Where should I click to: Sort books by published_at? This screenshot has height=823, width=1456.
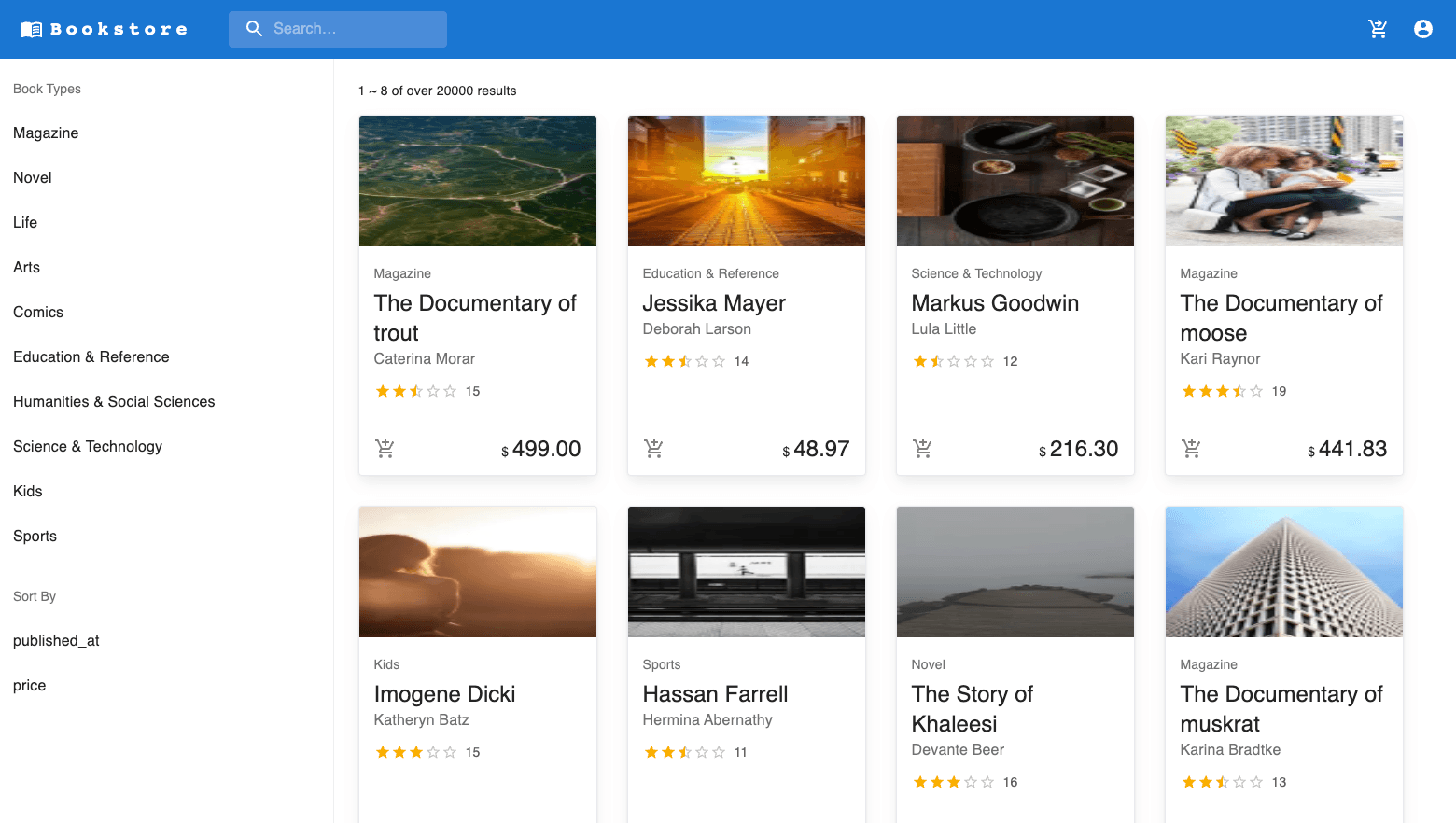click(x=56, y=641)
